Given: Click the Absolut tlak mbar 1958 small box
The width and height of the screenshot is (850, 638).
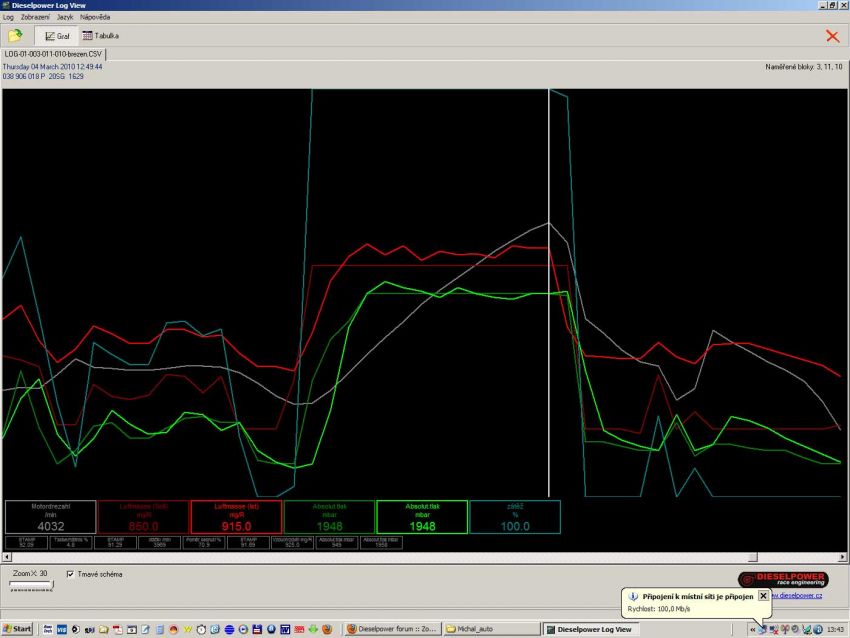Looking at the screenshot, I should 381,543.
